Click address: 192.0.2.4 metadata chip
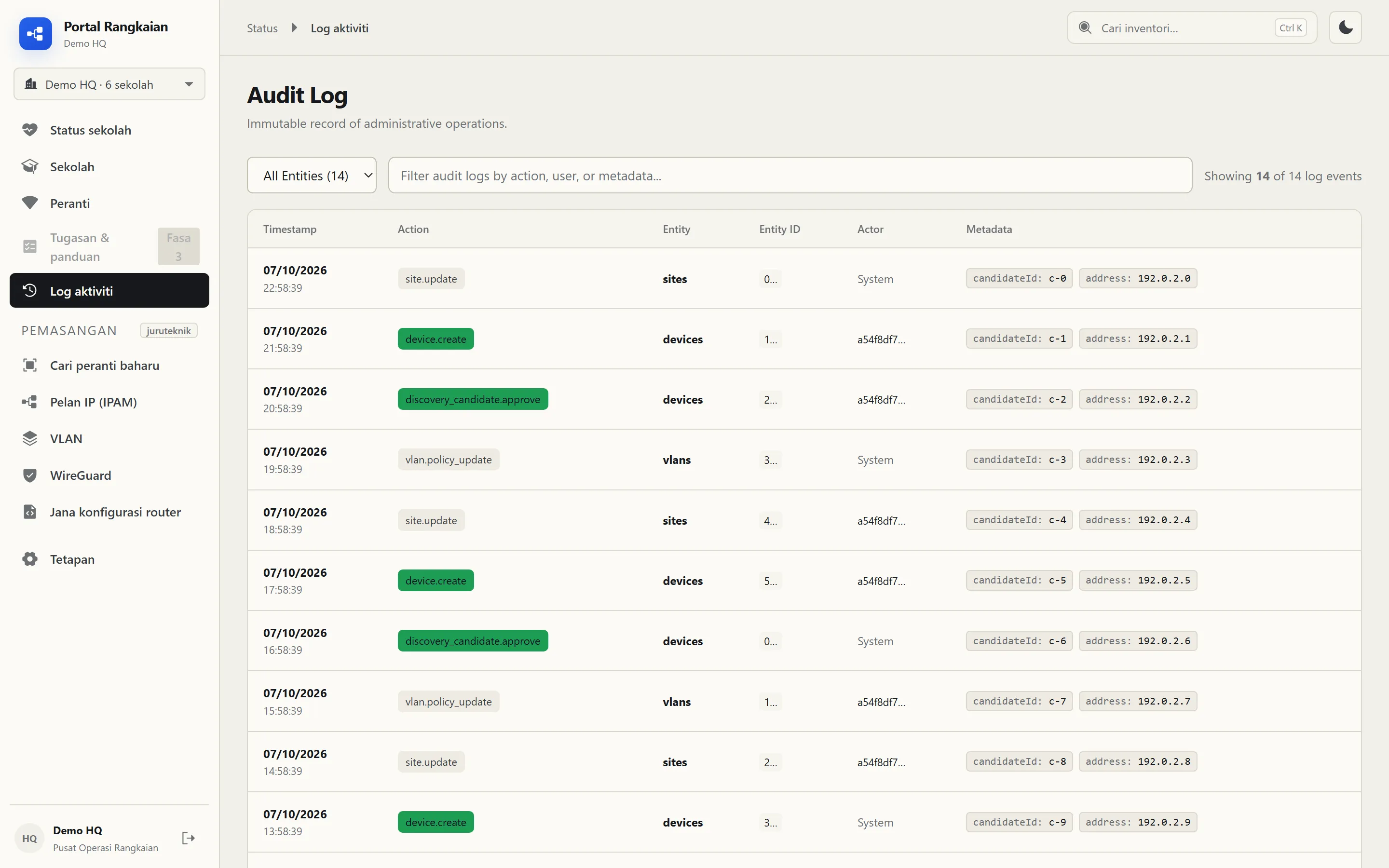The image size is (1389, 868). tap(1138, 520)
